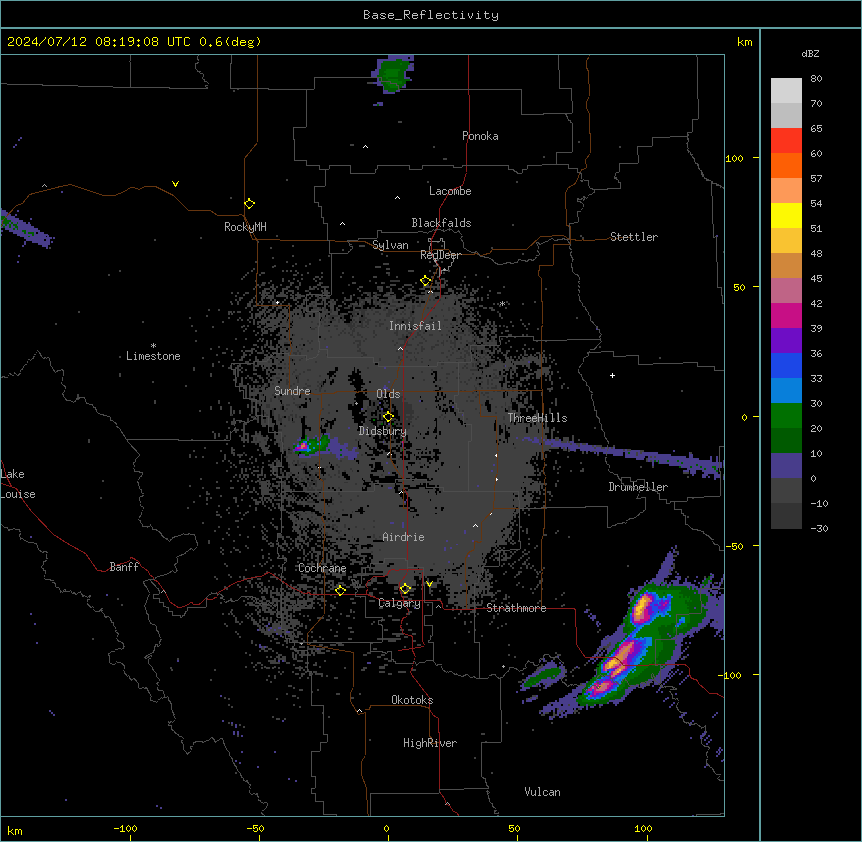Click the Sundre town label
862x842 pixels.
pos(292,391)
